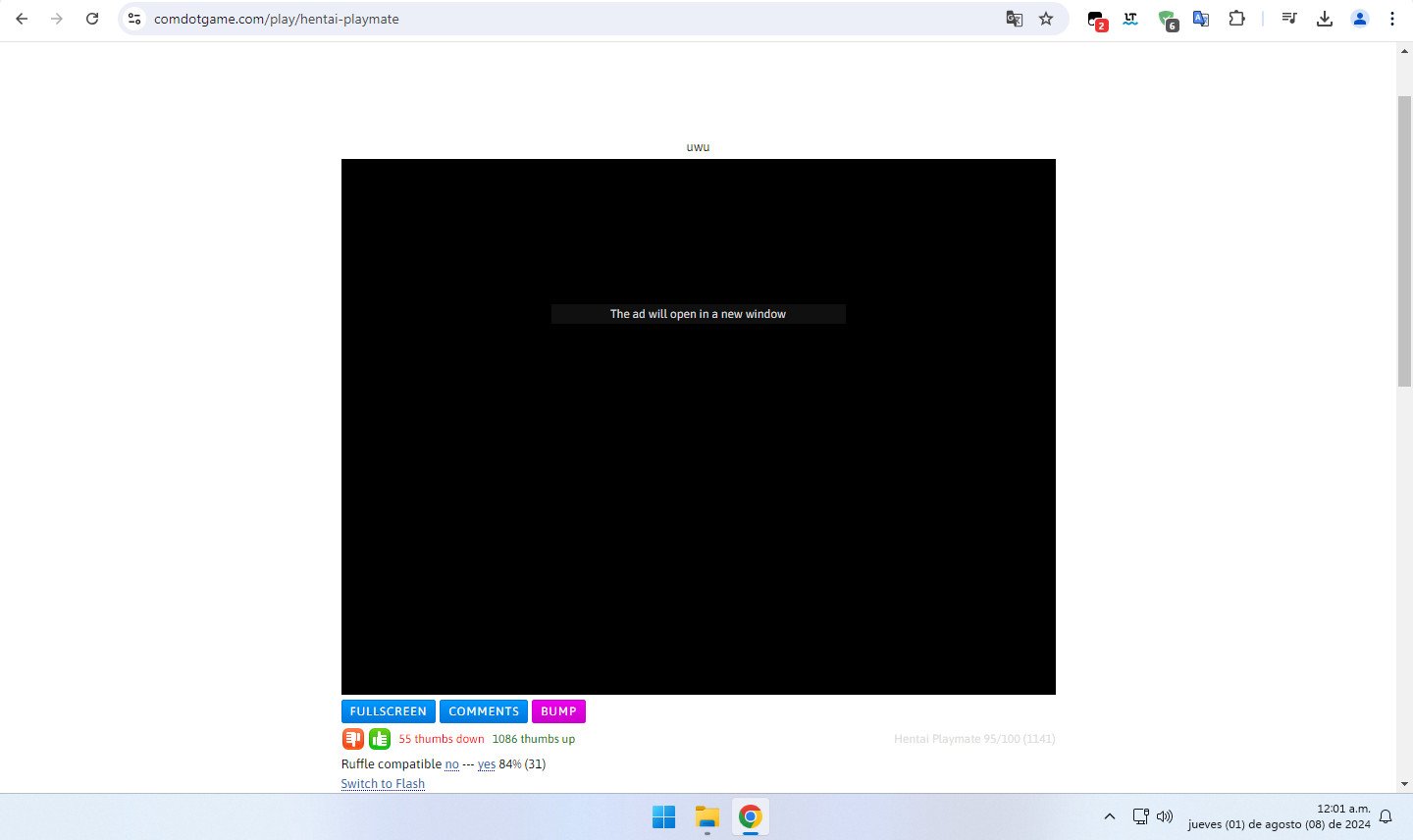
Task: Click the media control icon in toolbar
Action: point(1289,19)
